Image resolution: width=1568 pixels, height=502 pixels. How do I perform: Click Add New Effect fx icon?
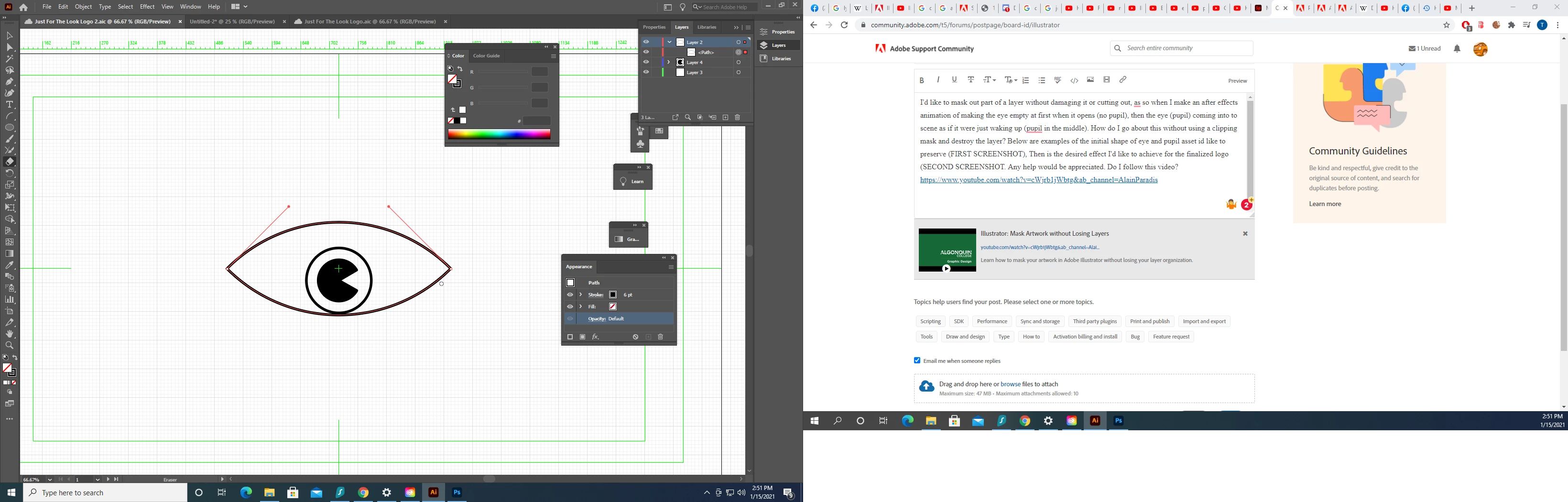pos(595,337)
